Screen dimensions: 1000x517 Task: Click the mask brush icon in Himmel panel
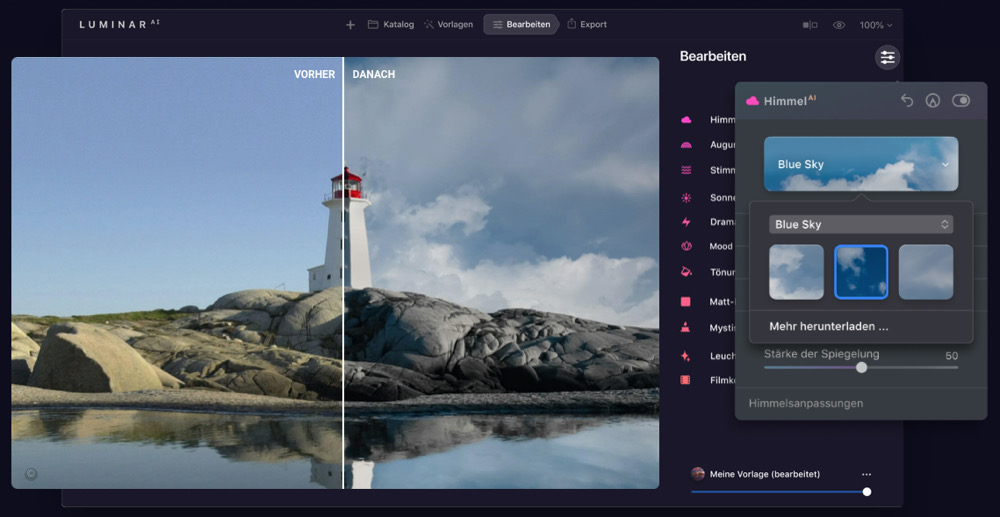tap(933, 101)
